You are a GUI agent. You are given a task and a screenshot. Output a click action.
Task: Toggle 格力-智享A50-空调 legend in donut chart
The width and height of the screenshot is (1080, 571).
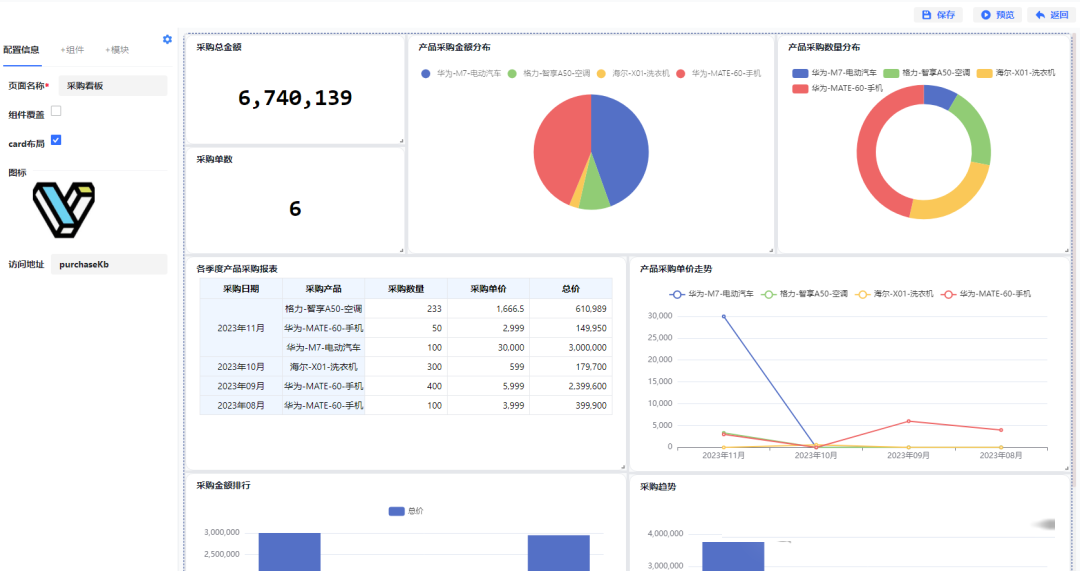coord(891,73)
